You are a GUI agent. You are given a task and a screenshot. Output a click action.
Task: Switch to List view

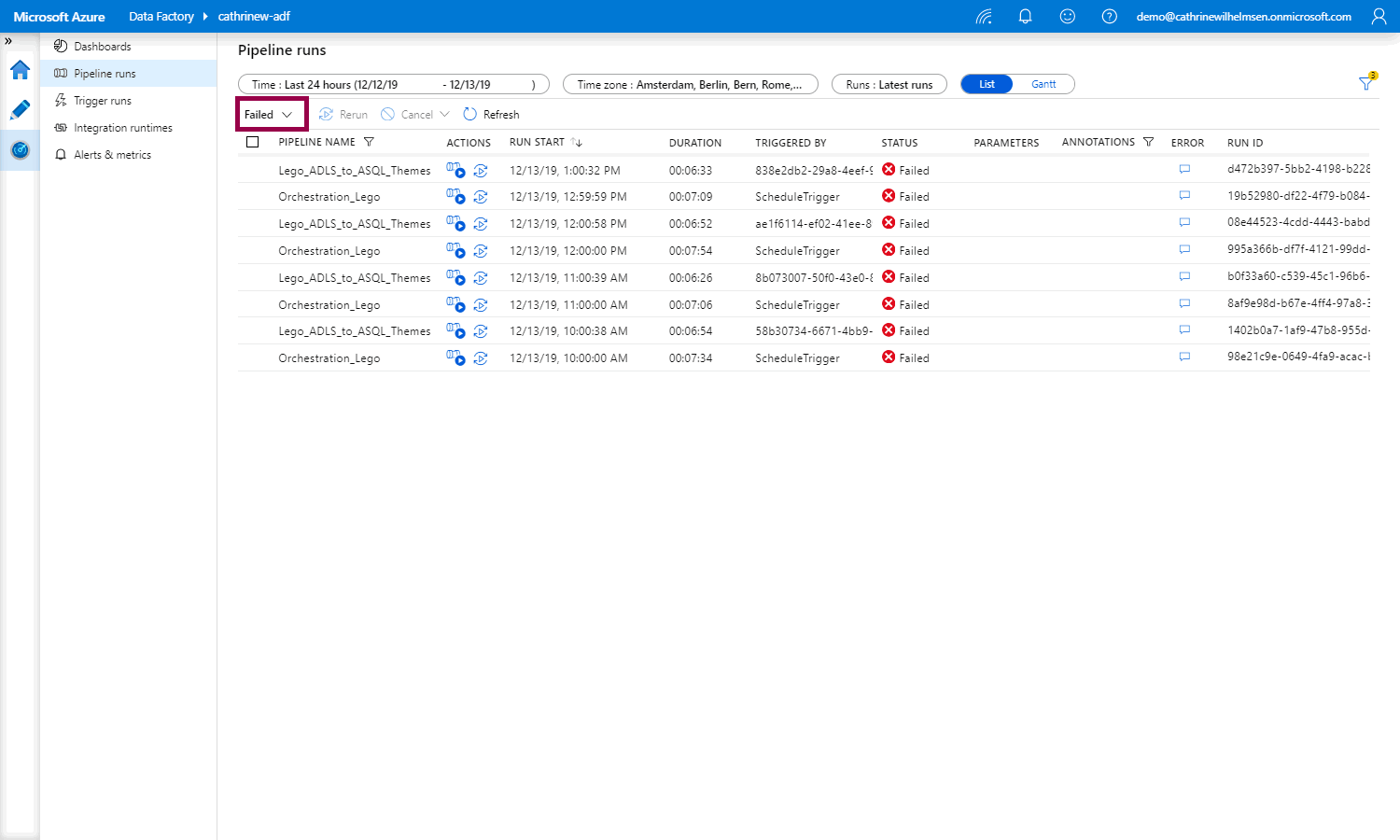[x=987, y=84]
